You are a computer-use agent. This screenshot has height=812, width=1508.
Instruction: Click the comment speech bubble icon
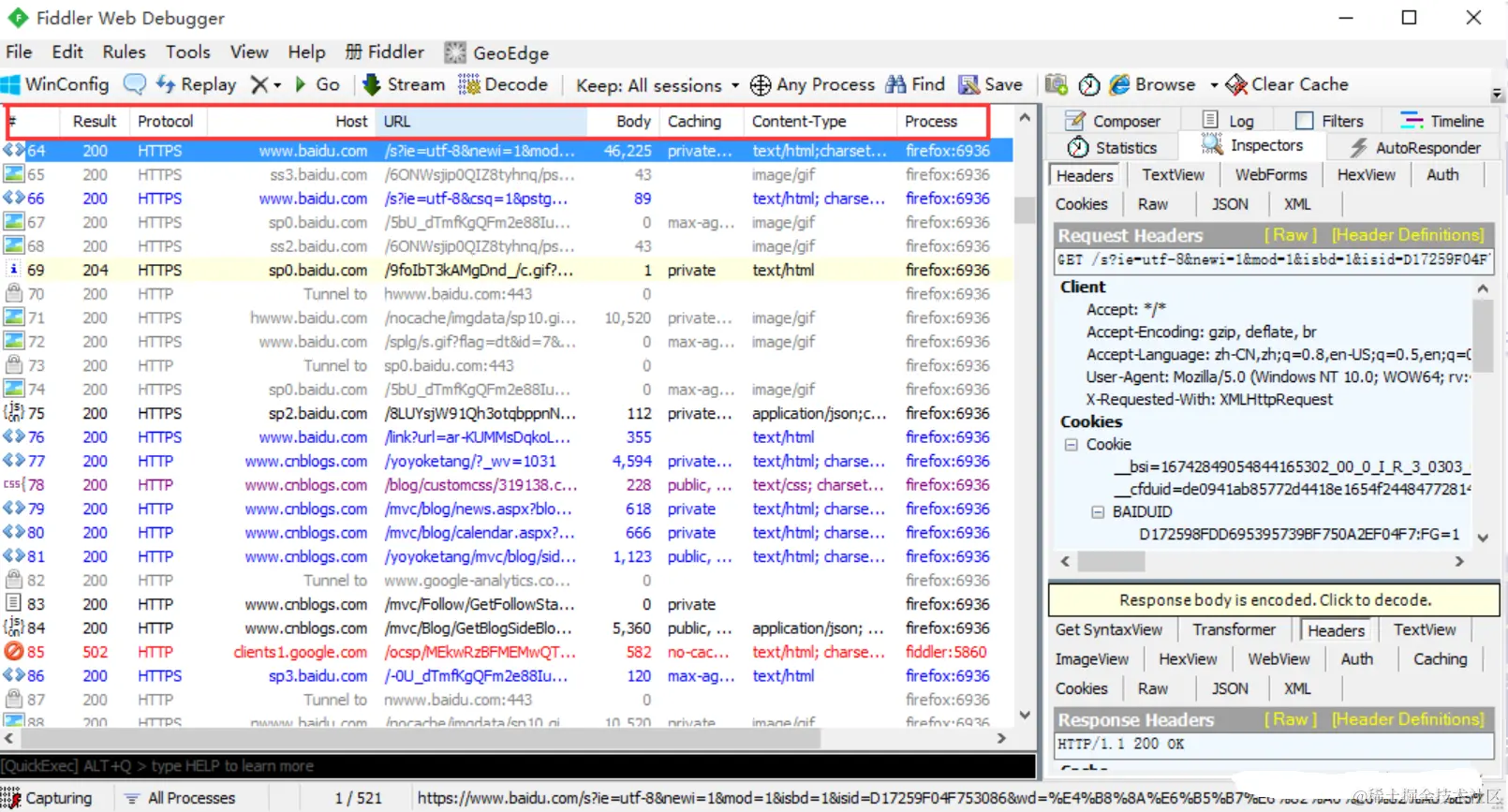(135, 84)
